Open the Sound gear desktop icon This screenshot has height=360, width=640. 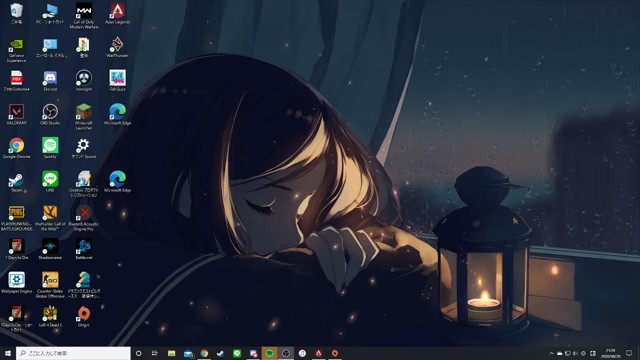point(84,148)
